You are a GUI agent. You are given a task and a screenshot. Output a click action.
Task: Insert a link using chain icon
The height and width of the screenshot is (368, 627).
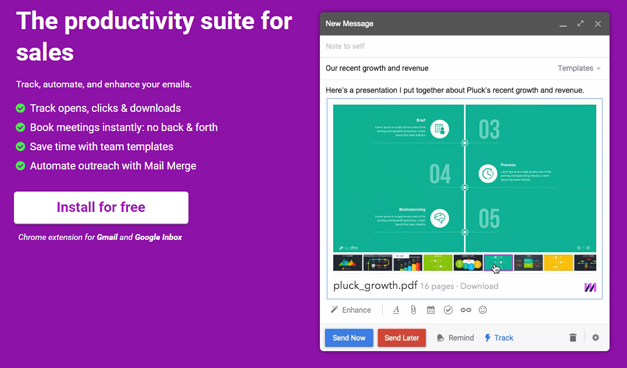(x=465, y=310)
